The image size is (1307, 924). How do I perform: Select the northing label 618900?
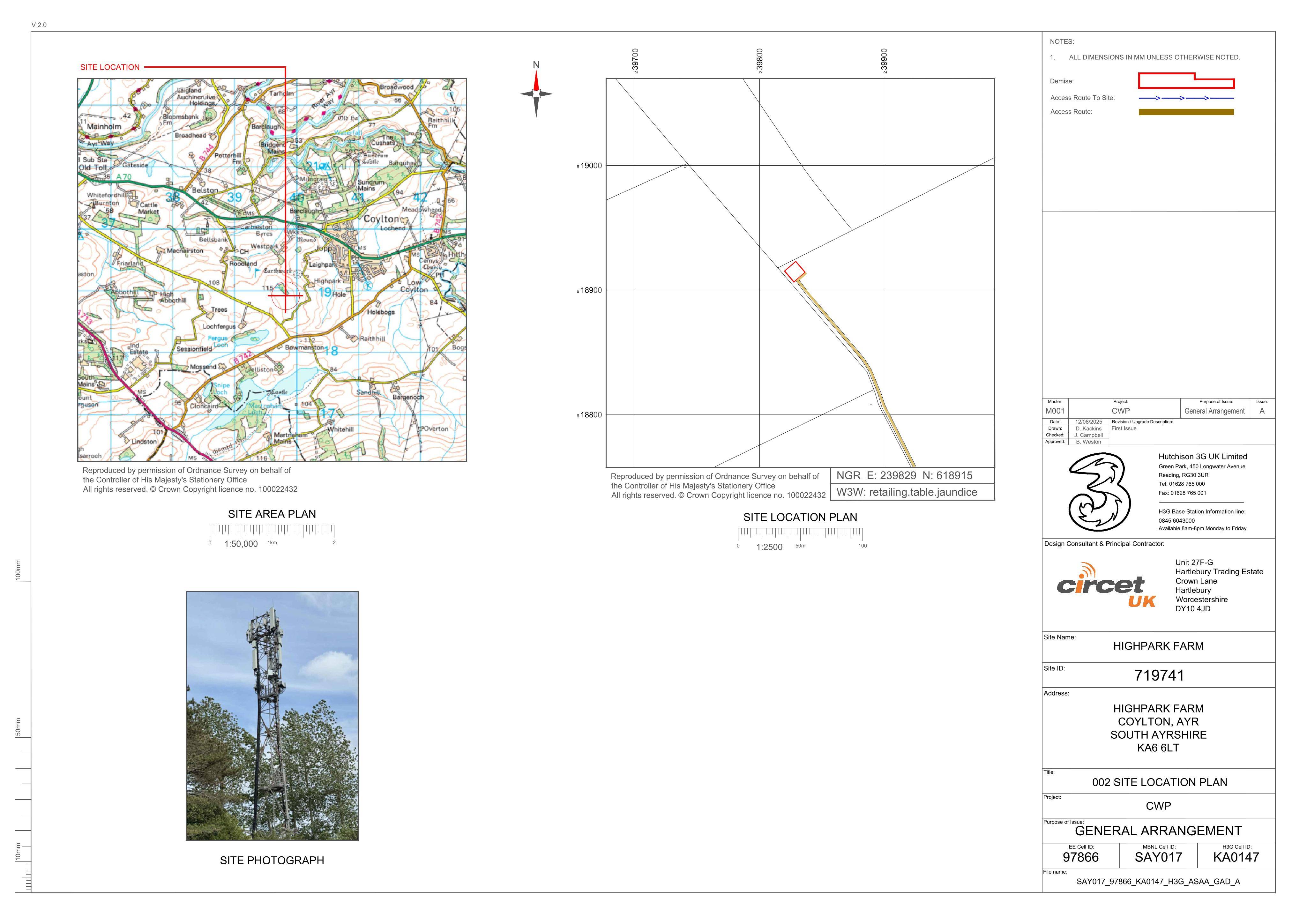[x=589, y=290]
